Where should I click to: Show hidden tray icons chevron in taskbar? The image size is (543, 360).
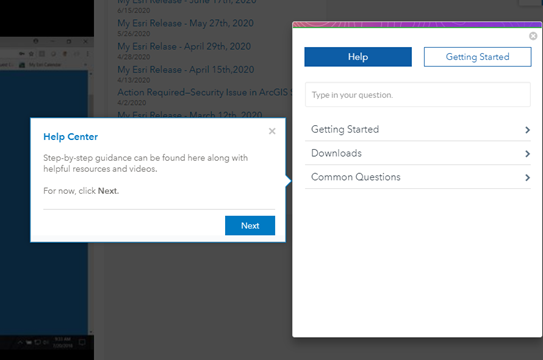[20, 342]
